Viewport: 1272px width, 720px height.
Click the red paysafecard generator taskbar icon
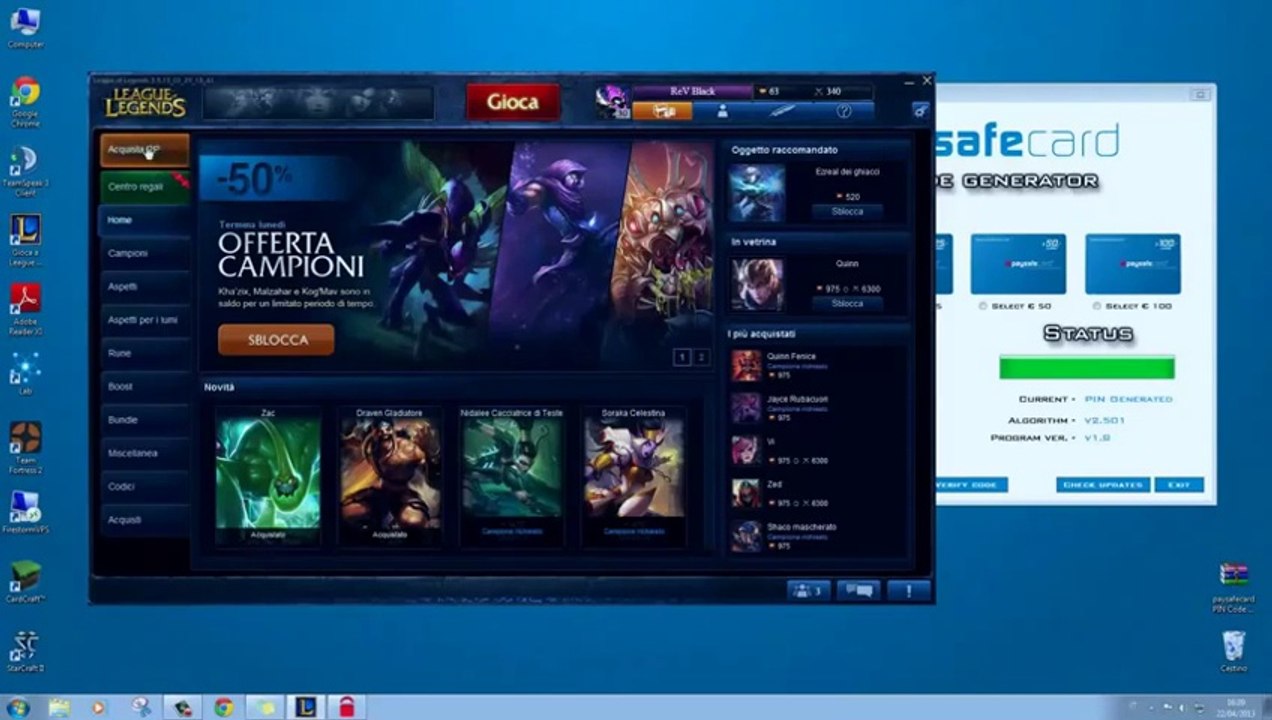click(346, 708)
